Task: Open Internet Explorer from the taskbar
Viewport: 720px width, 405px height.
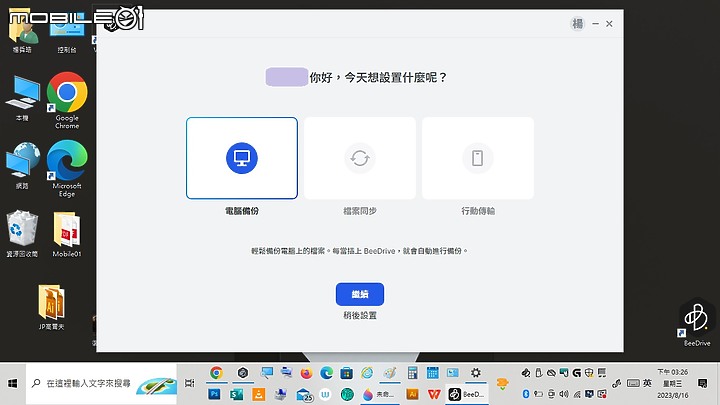Action: coord(367,373)
